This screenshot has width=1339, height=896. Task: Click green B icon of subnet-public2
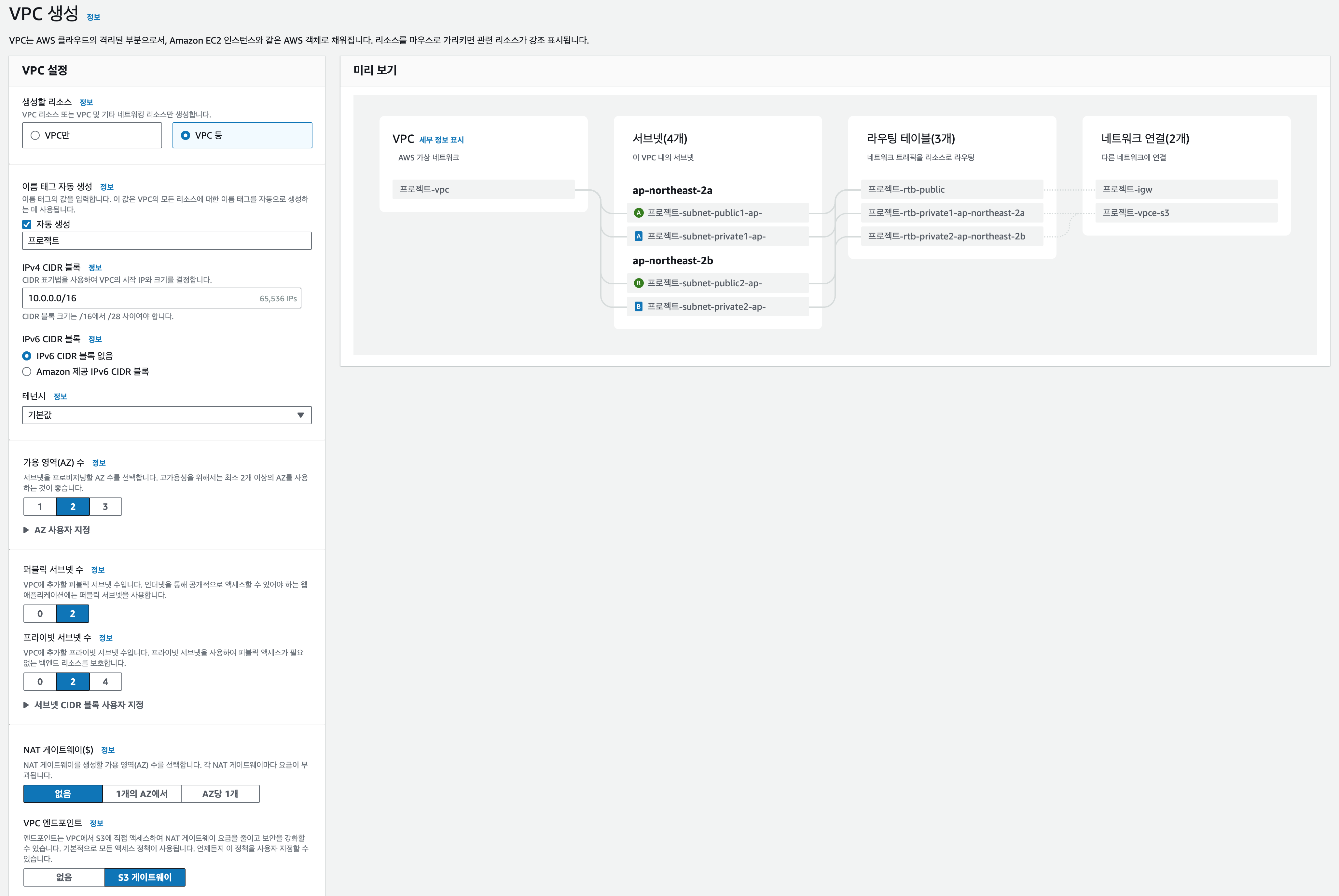(x=638, y=283)
